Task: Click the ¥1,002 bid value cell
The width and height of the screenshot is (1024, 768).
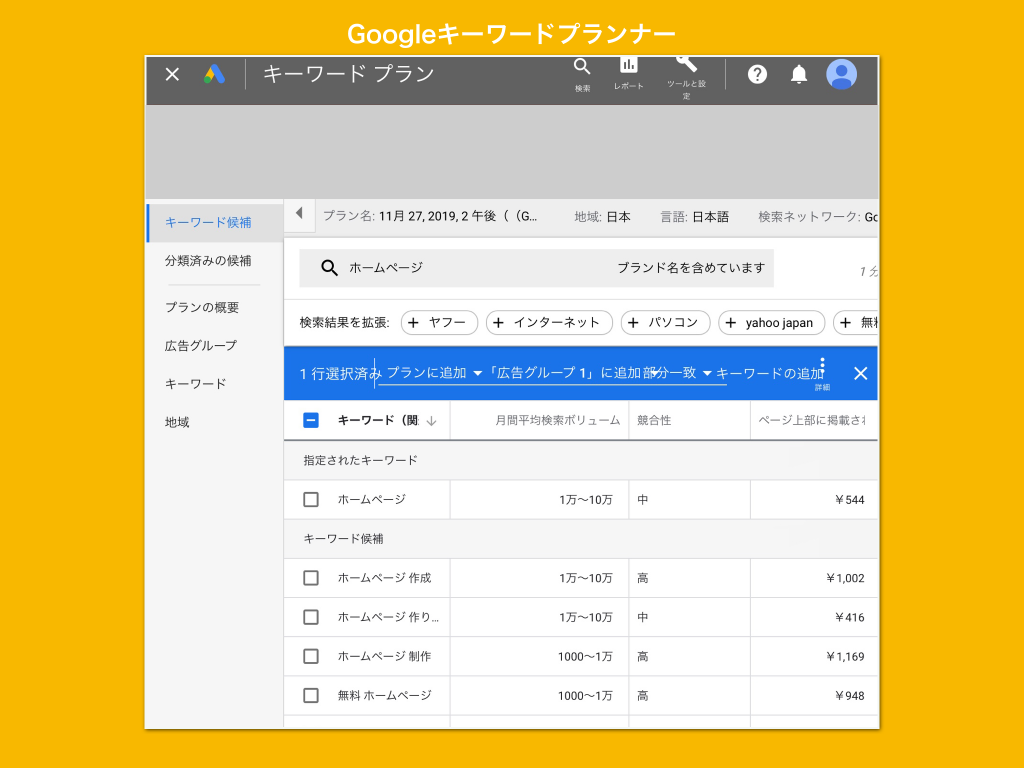Action: (845, 579)
